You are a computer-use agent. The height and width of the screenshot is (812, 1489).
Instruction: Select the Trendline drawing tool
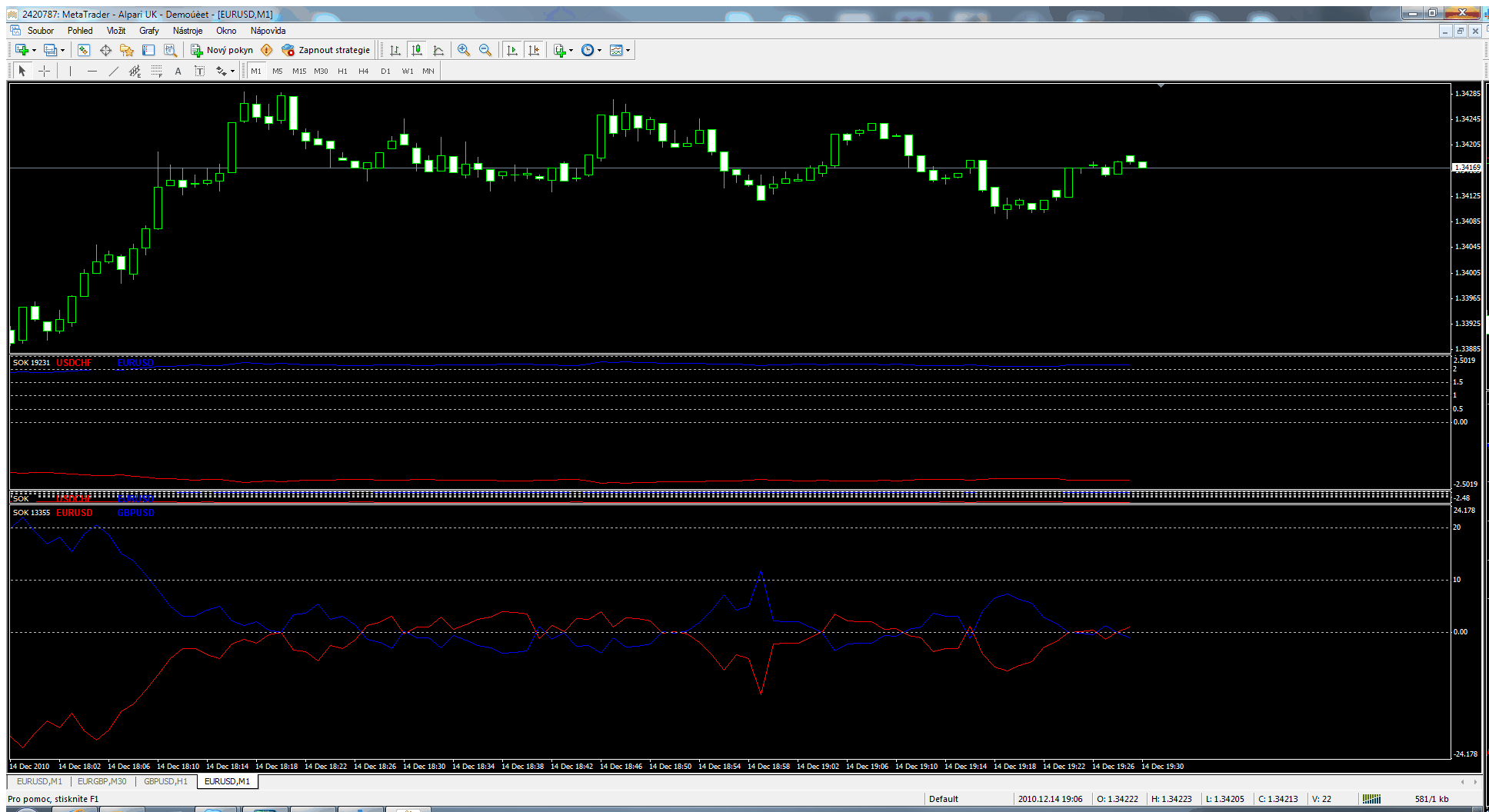(x=114, y=71)
